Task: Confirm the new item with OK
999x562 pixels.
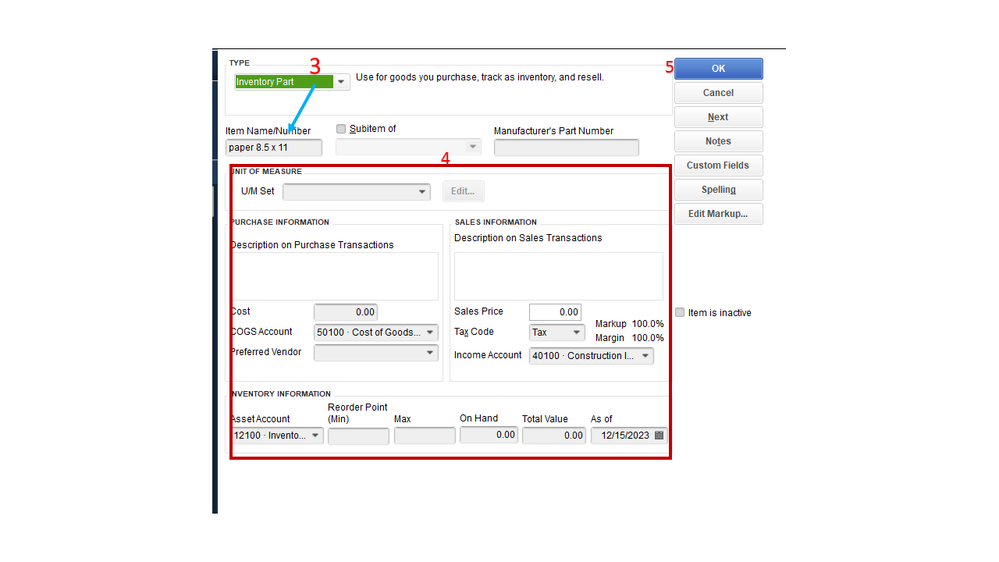Action: 718,68
